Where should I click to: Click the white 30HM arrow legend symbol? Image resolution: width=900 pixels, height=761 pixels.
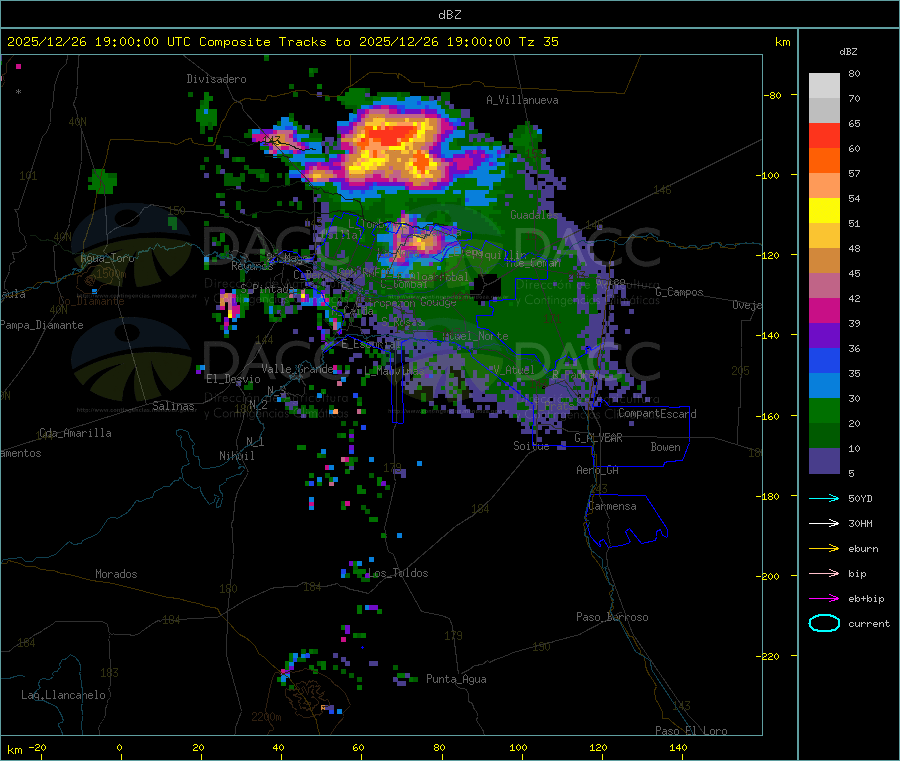(824, 523)
